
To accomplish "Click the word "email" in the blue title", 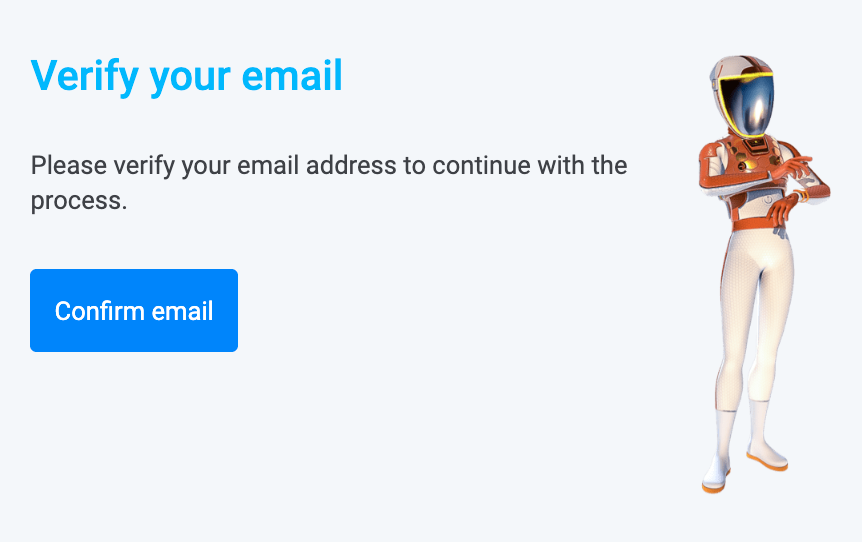I will pyautogui.click(x=292, y=76).
